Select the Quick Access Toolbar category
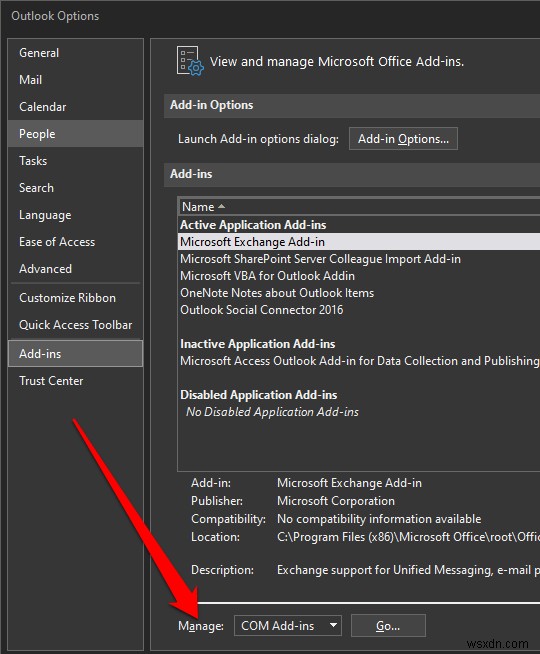The height and width of the screenshot is (654, 540). click(75, 325)
